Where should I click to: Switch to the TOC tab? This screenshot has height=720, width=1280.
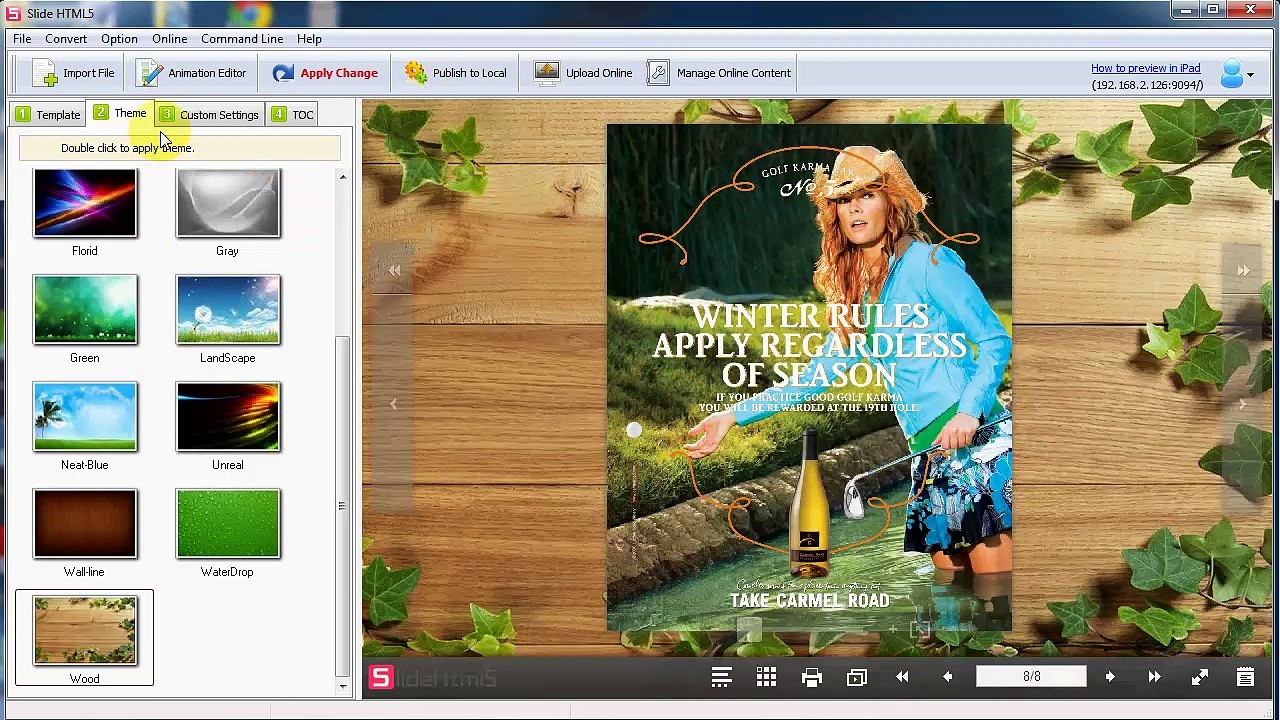[292, 115]
